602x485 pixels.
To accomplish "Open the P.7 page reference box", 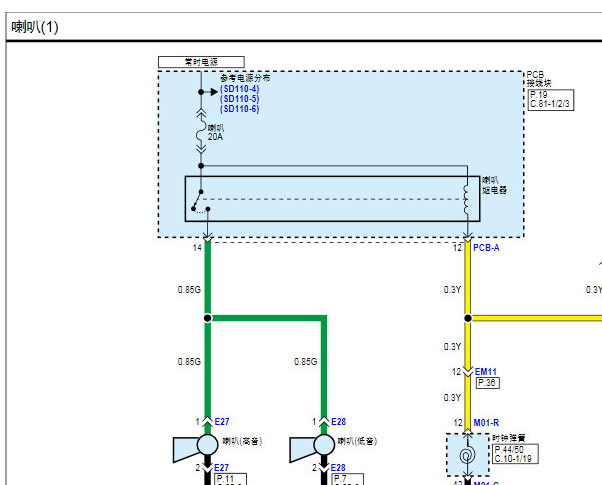I will [347, 479].
